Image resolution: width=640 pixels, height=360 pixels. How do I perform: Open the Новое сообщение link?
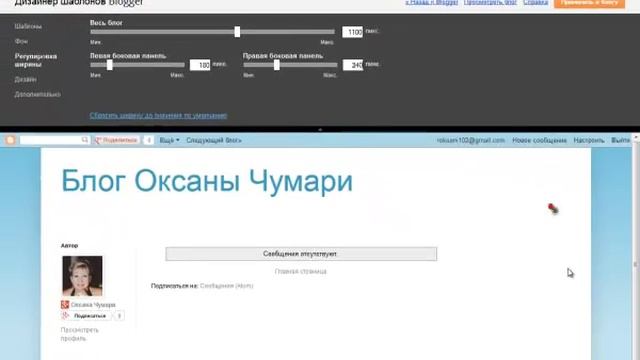(539, 140)
